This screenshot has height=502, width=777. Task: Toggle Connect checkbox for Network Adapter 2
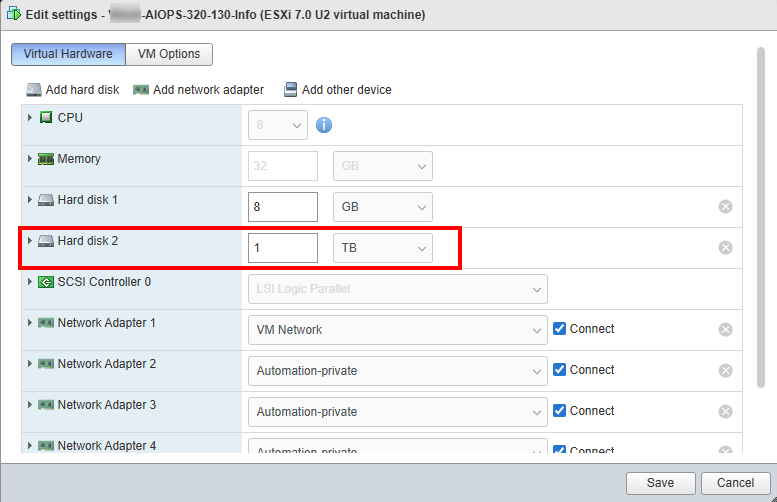[560, 370]
